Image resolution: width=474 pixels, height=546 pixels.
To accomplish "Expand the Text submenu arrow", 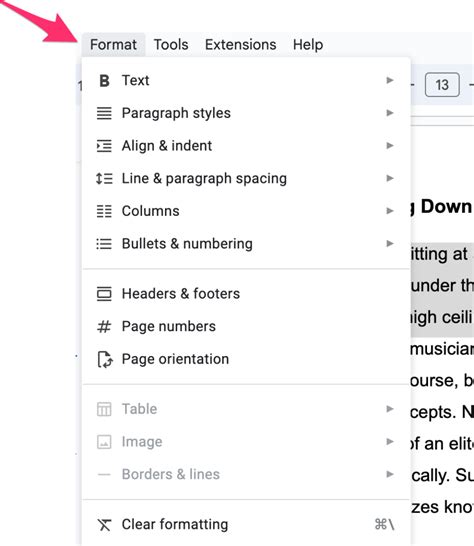I will pyautogui.click(x=390, y=80).
